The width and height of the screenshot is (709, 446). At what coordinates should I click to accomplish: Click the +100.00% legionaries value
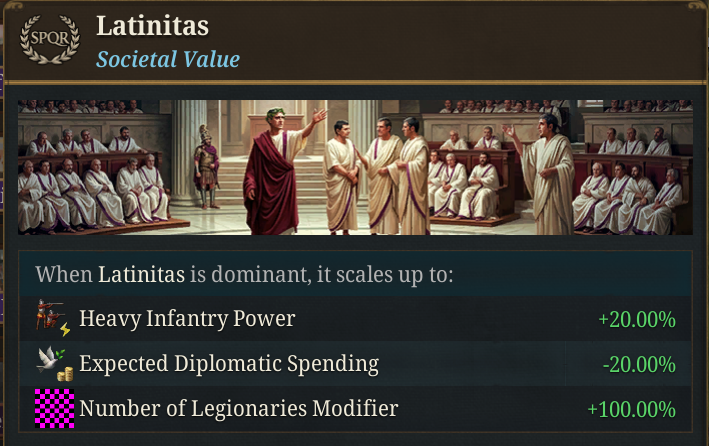pyautogui.click(x=631, y=409)
